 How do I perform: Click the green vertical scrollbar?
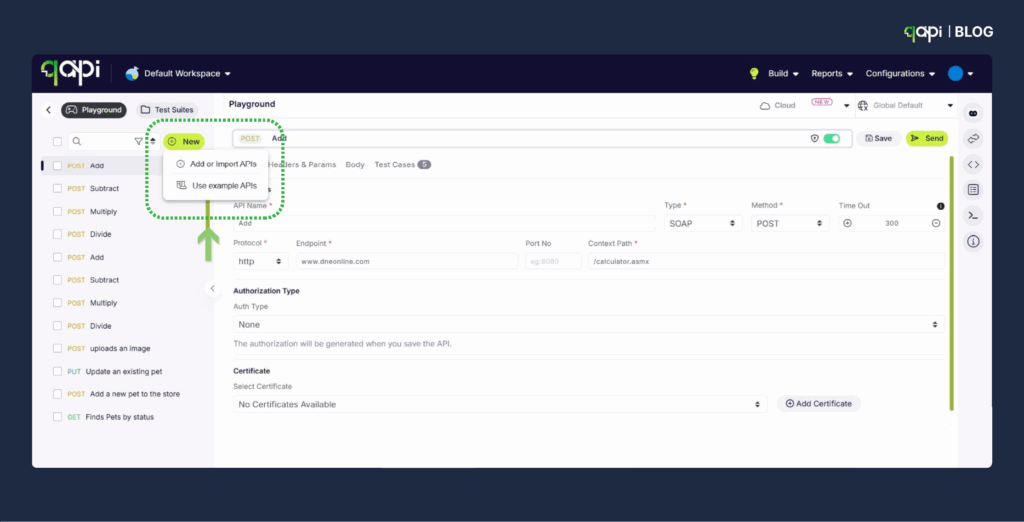pyautogui.click(x=951, y=283)
